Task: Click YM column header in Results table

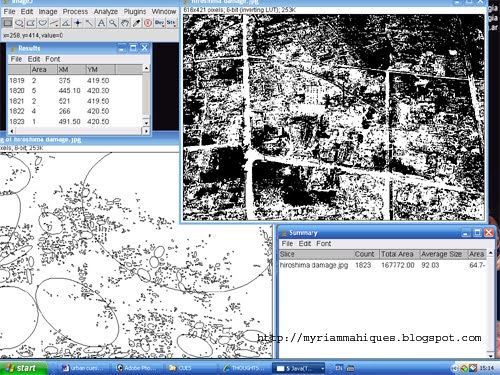Action: [101, 70]
